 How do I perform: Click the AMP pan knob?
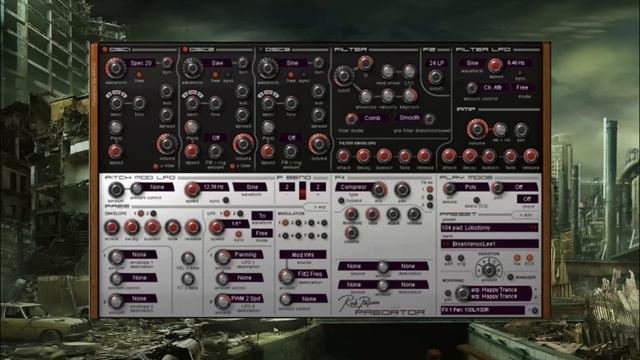[520, 130]
